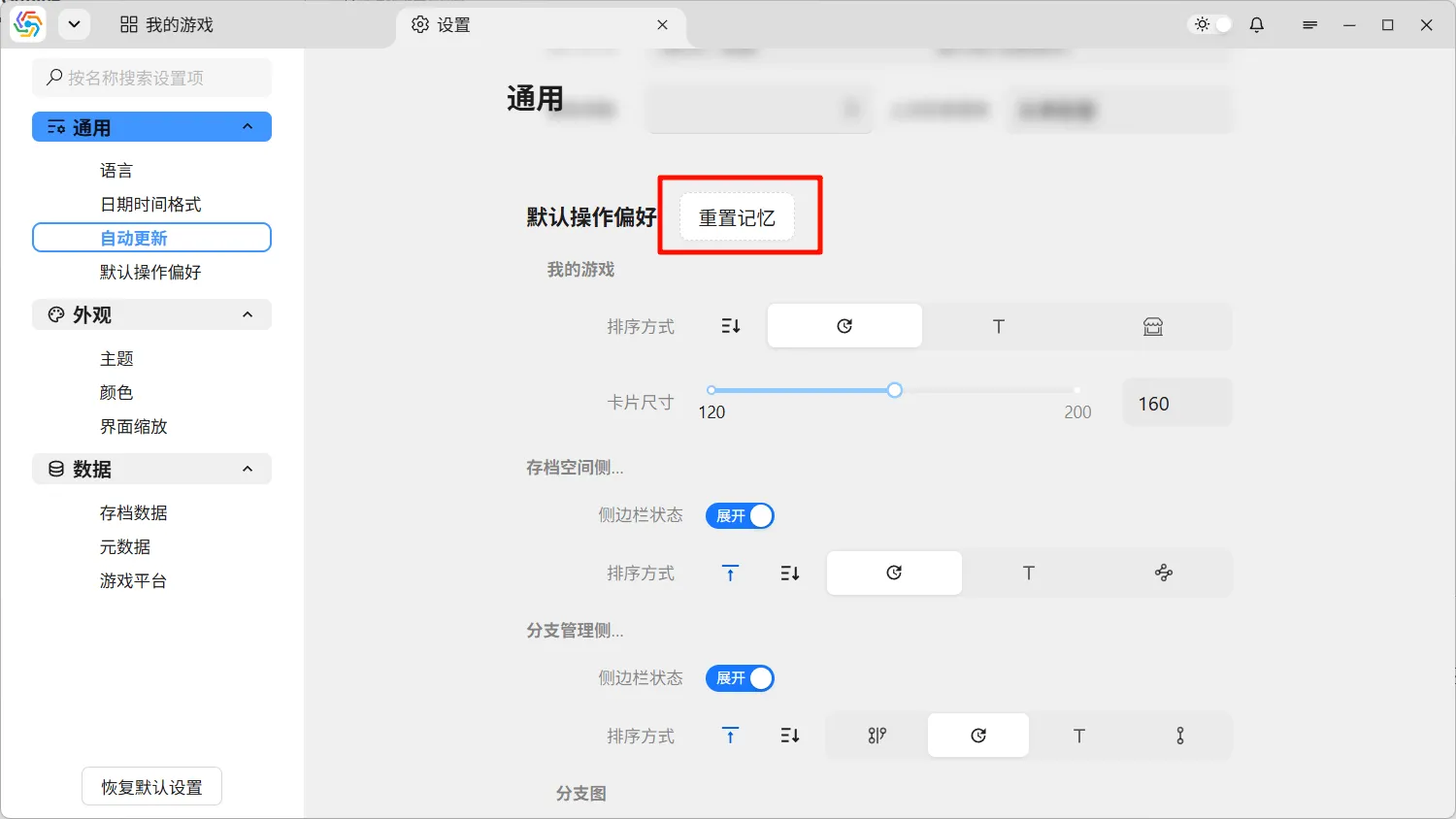Select branch-node sort icon in 存档空间 row

pos(1164,573)
